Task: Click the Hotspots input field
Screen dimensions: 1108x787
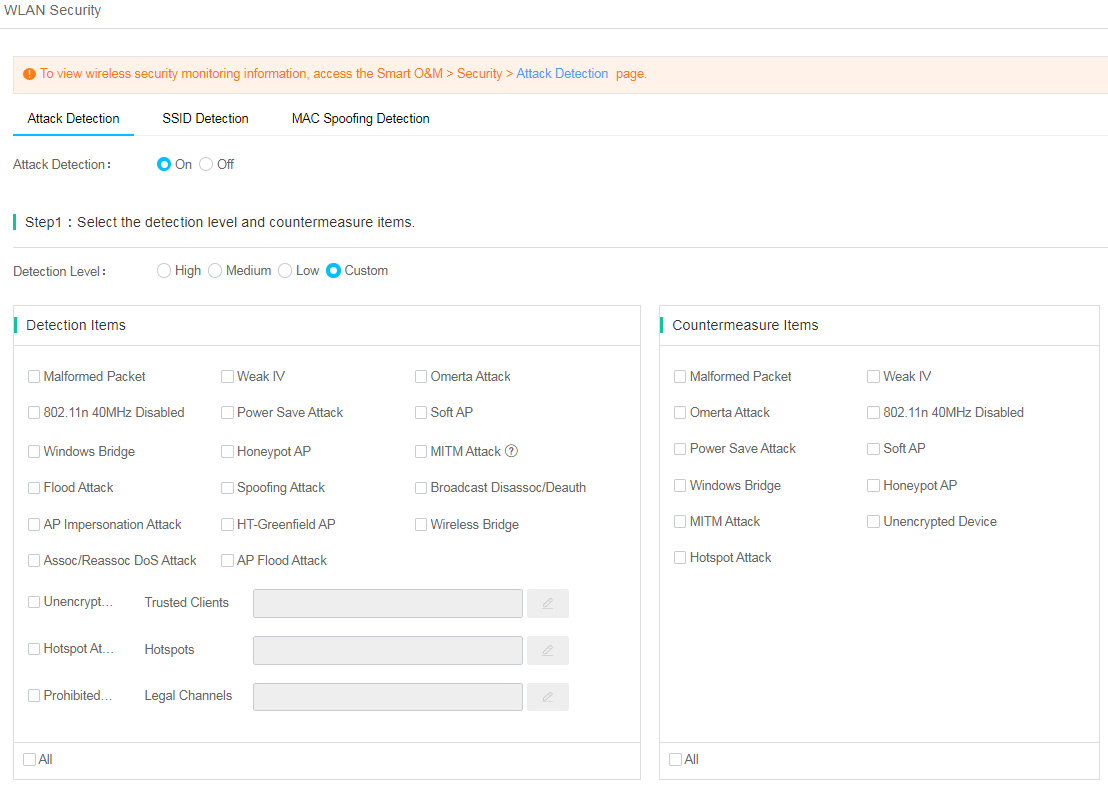Action: point(388,650)
